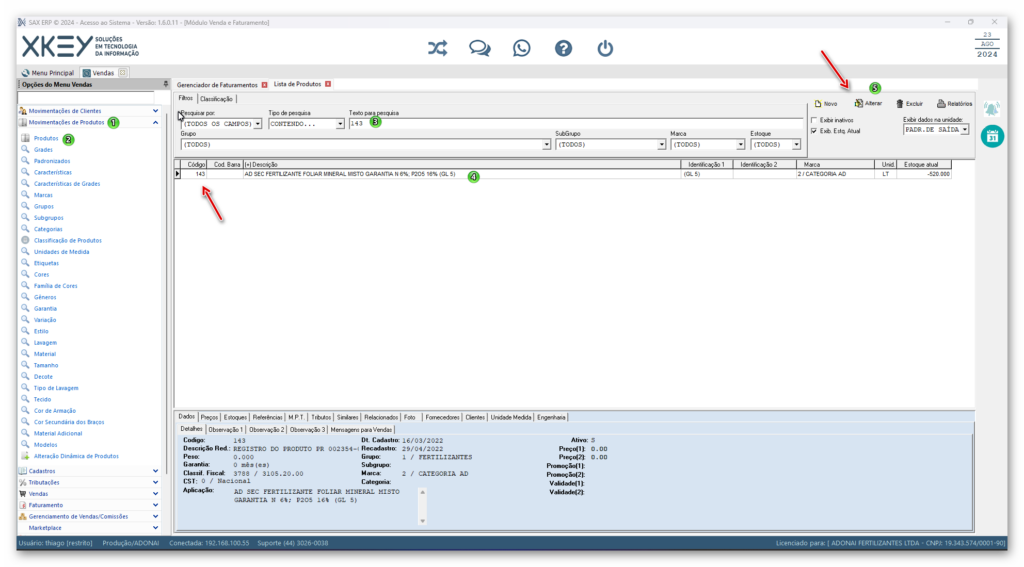Screen dimensions: 1024x567
Task: Collapse Movimentações de Produtos section
Action: (155, 122)
